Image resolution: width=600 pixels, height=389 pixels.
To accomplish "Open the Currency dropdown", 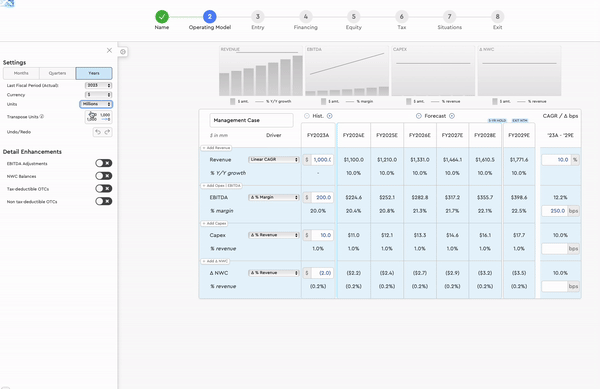I will [x=98, y=94].
